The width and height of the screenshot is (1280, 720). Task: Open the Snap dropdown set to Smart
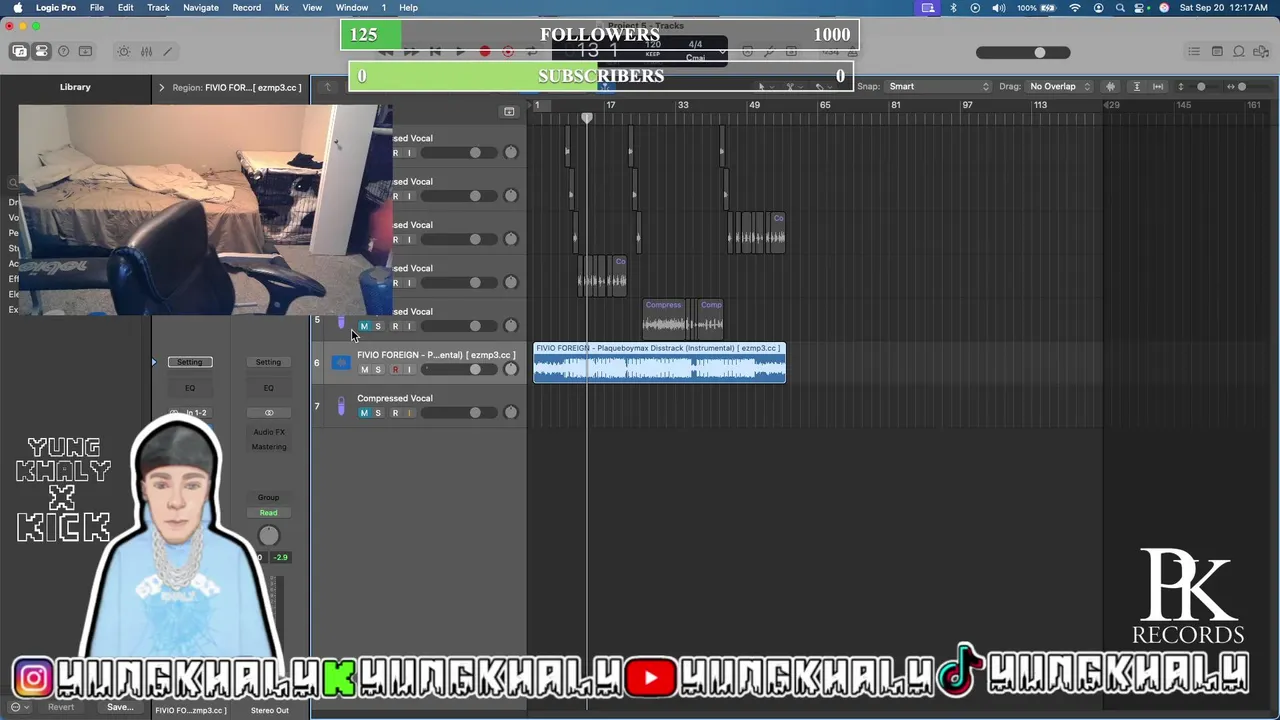pos(938,86)
